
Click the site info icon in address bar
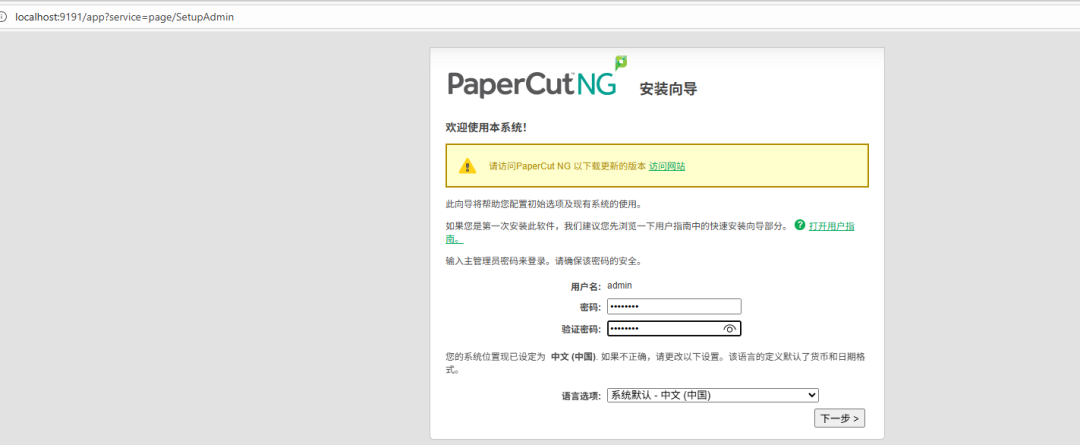pos(4,17)
